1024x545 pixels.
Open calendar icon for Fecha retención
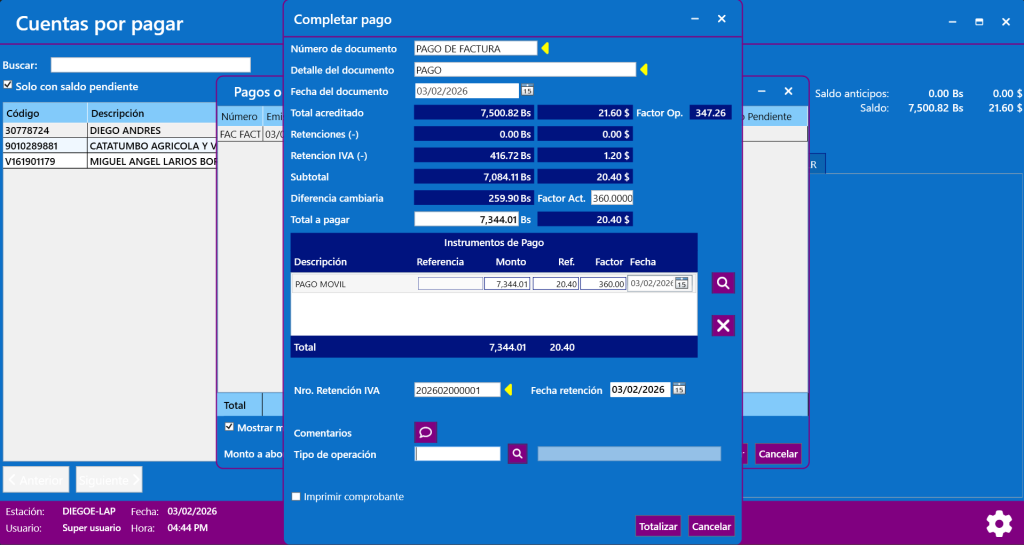pyautogui.click(x=679, y=390)
